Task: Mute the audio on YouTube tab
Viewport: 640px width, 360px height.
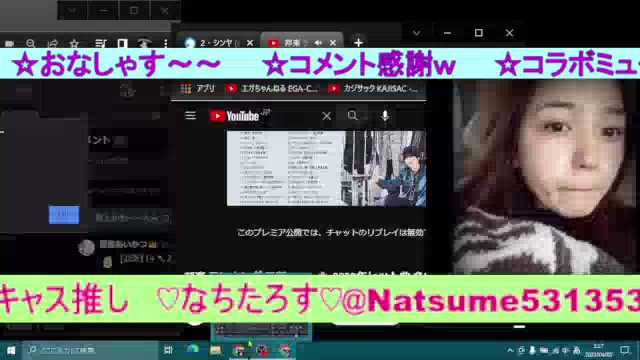Action: point(318,42)
